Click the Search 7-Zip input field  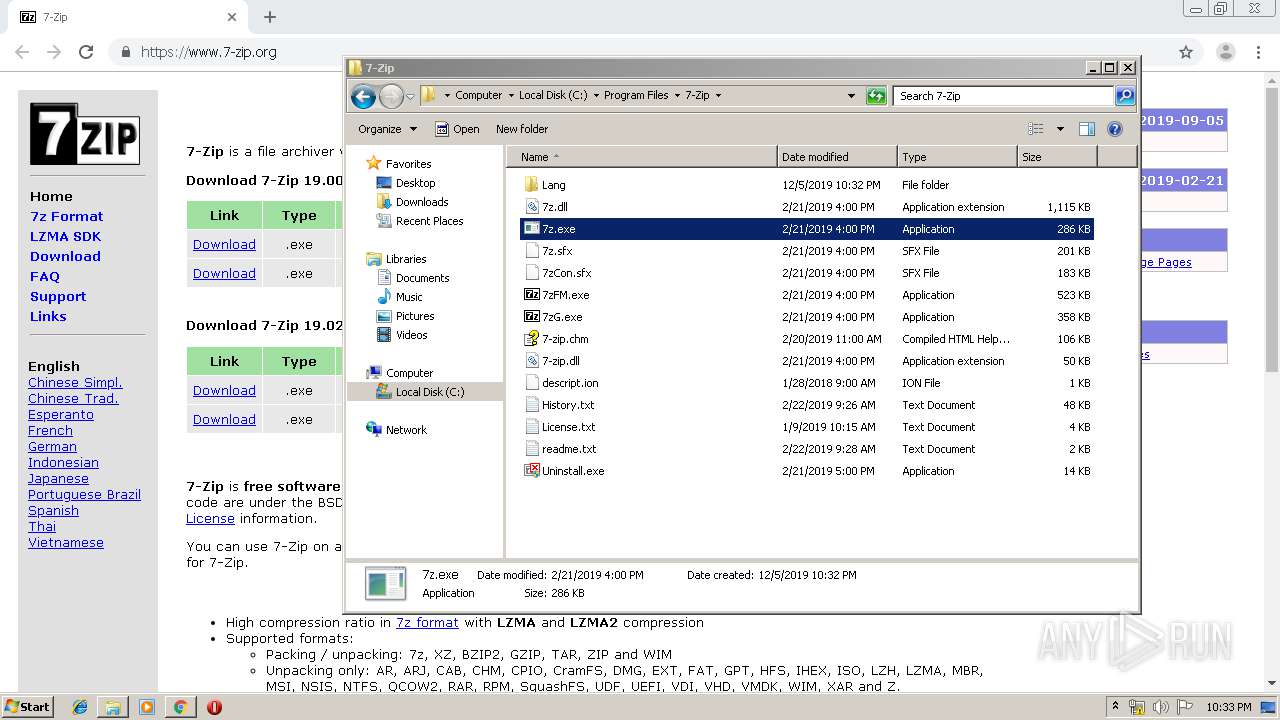coord(1003,96)
